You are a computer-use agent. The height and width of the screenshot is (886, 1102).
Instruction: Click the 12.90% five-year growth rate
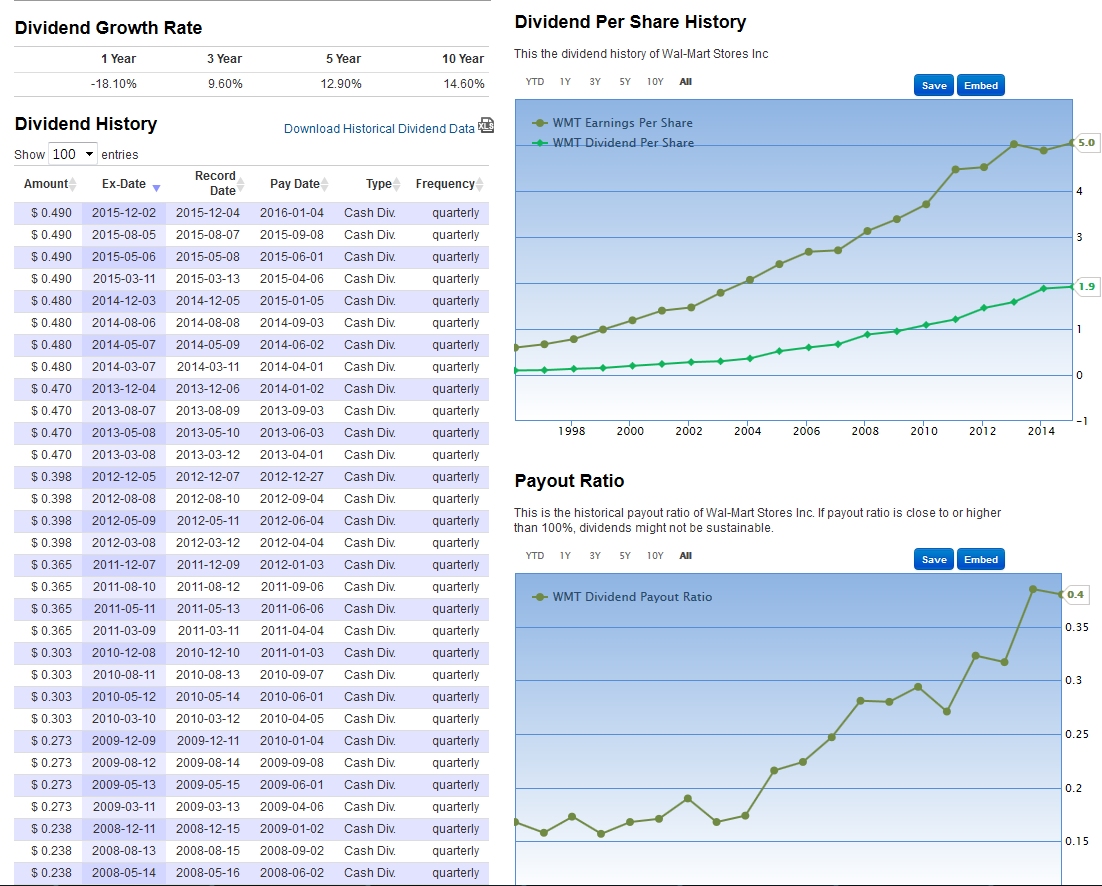click(341, 84)
